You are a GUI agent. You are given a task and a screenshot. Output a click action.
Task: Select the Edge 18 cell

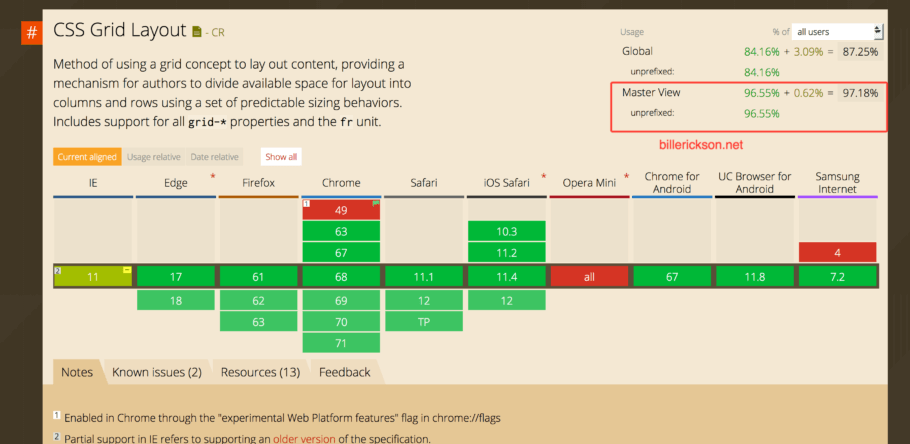(176, 300)
